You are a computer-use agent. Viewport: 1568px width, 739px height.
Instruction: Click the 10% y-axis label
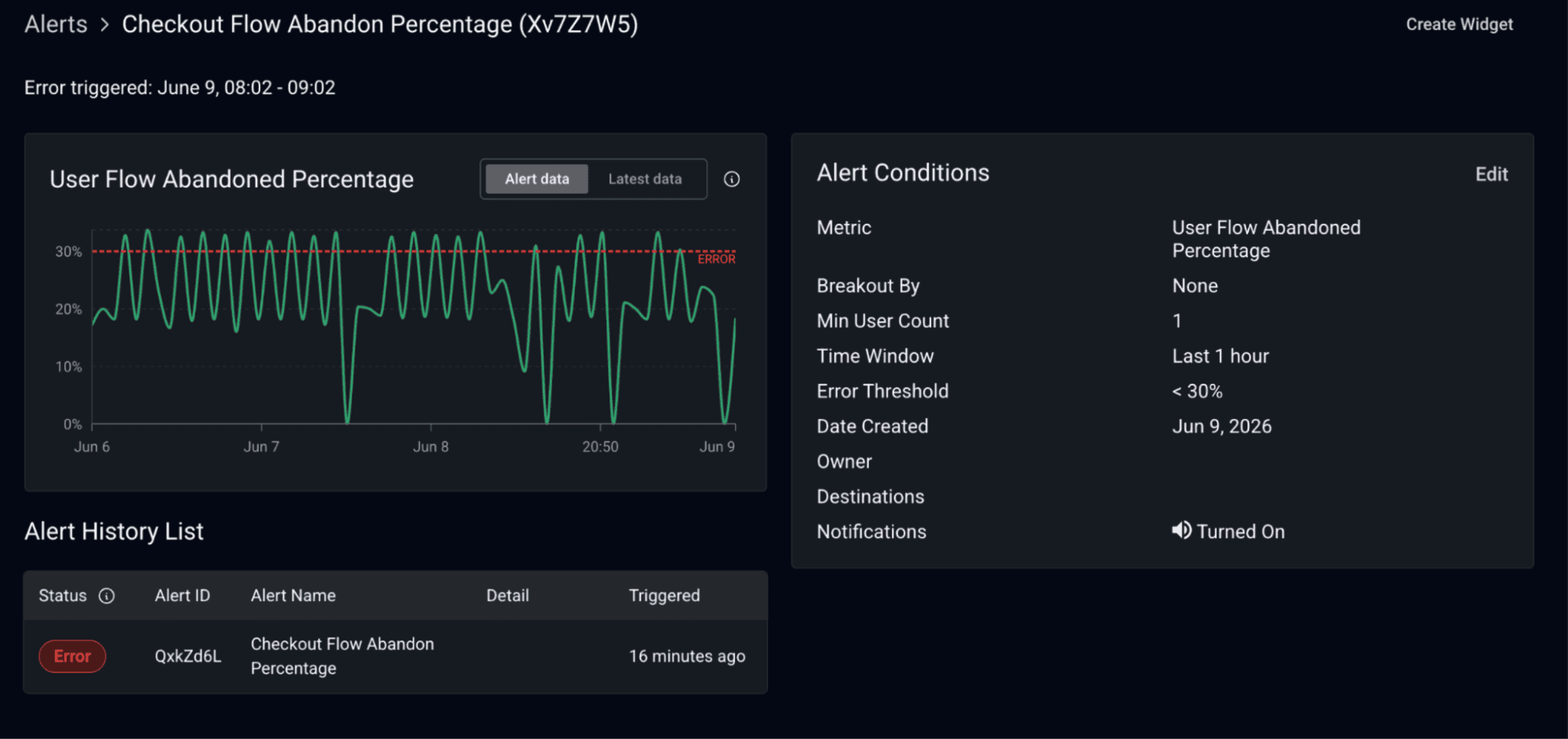coord(68,367)
